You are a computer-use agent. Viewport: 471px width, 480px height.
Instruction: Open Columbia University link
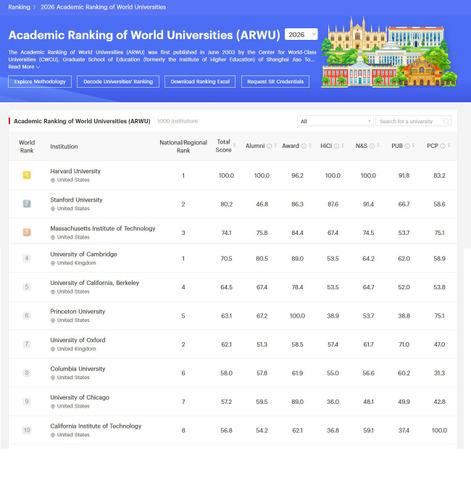(x=78, y=369)
